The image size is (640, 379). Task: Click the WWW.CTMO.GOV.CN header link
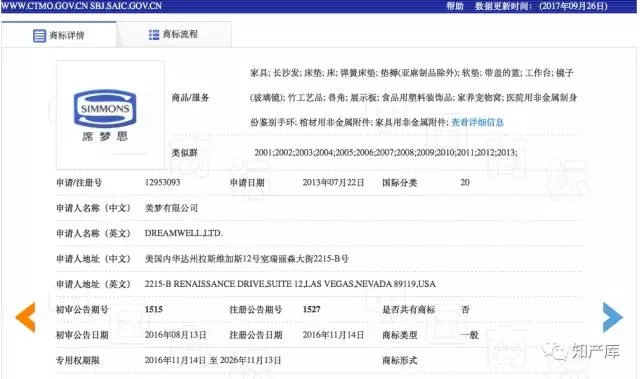(x=44, y=6)
